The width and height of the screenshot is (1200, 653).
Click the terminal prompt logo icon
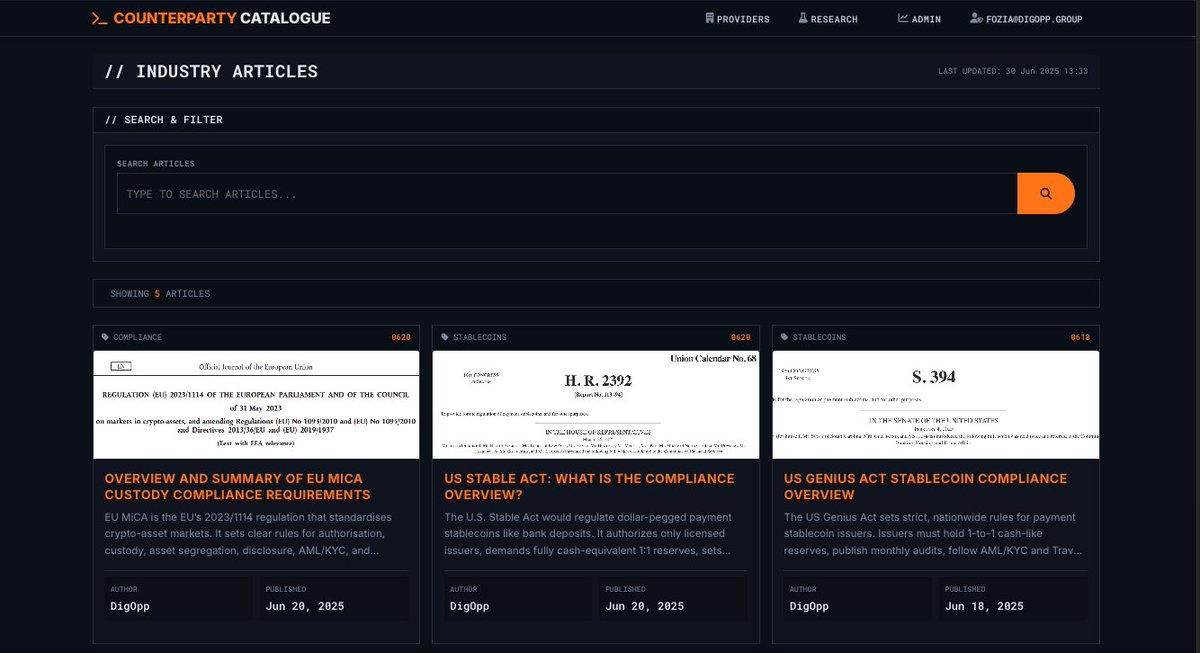pos(99,18)
